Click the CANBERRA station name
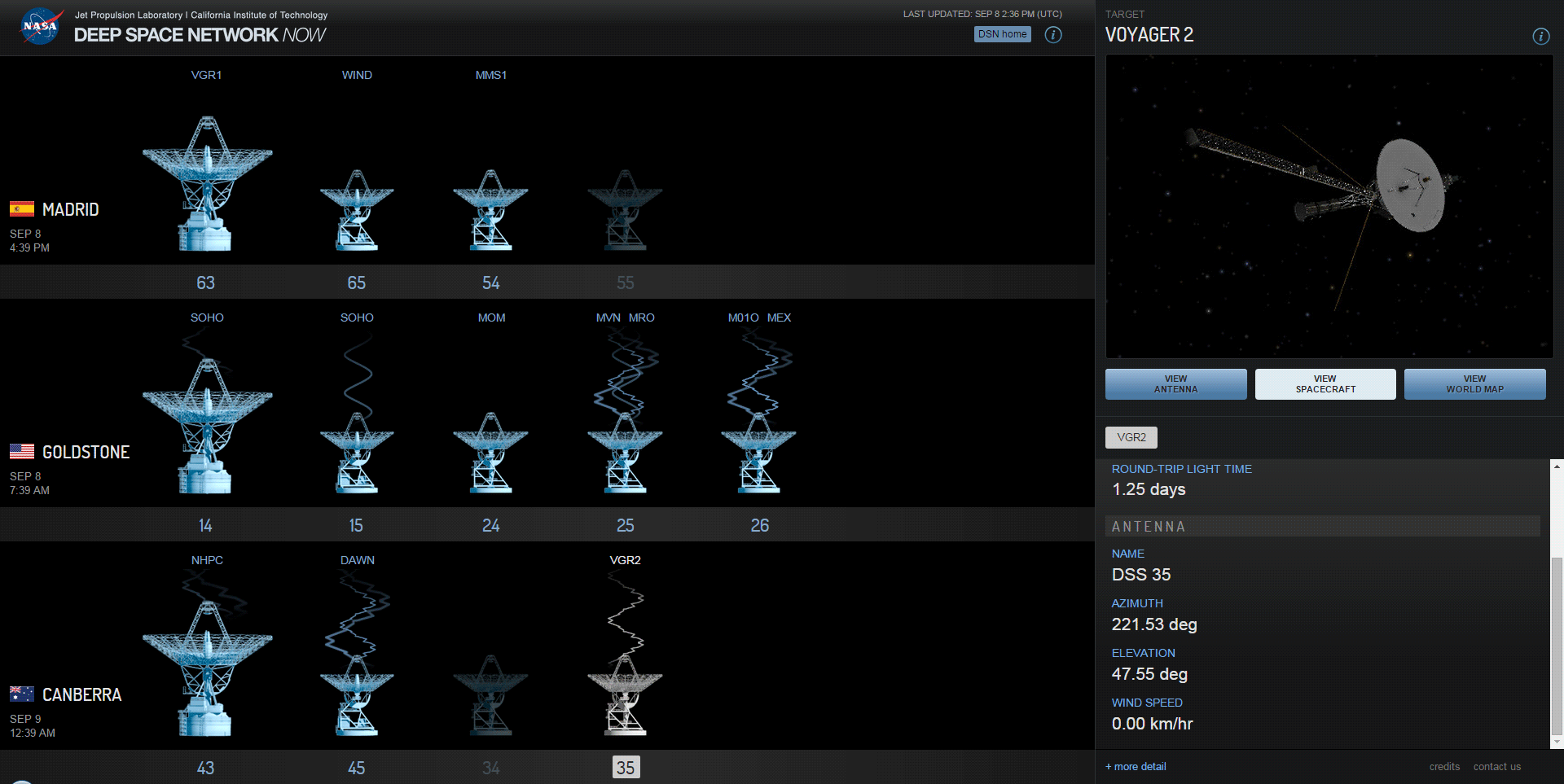 pyautogui.click(x=81, y=694)
